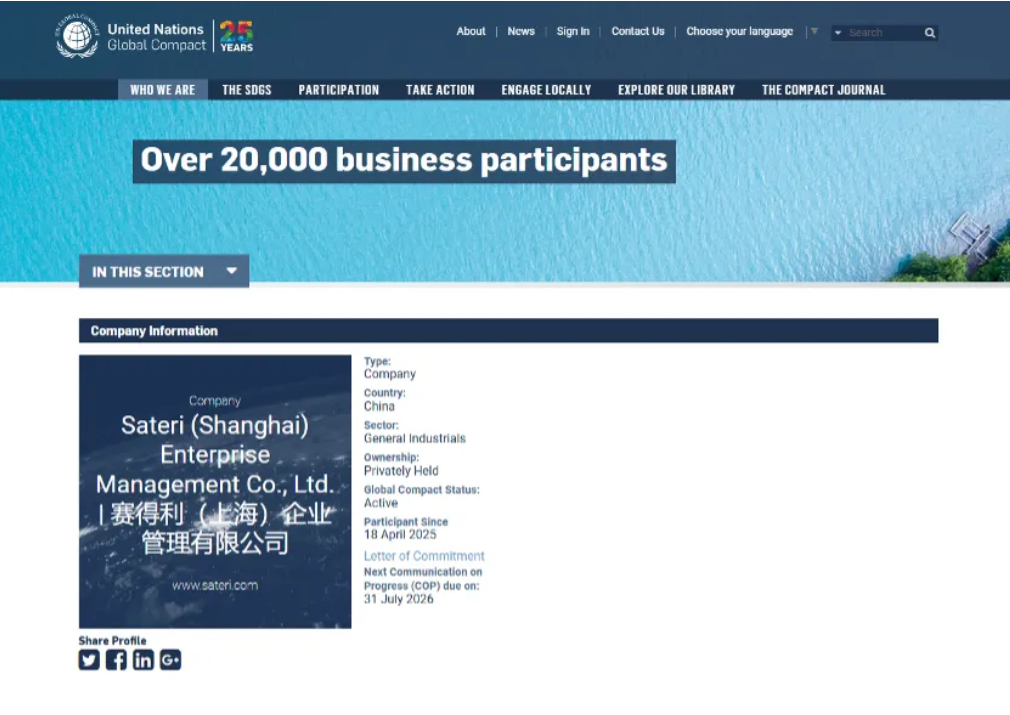The height and width of the screenshot is (715, 1010).
Task: Click the Sateri company profile image
Action: (215, 491)
